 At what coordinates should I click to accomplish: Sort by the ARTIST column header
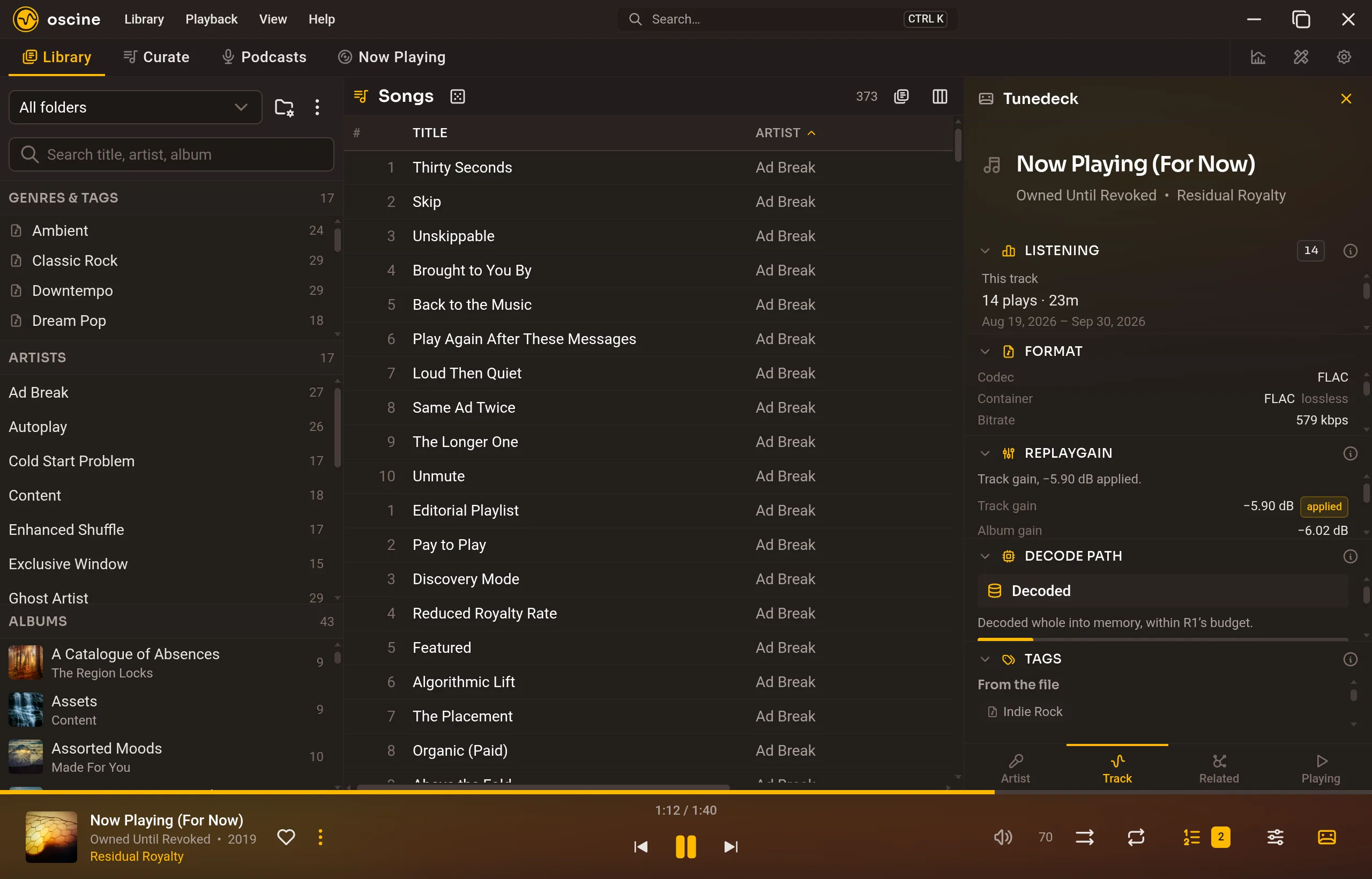pyautogui.click(x=785, y=133)
